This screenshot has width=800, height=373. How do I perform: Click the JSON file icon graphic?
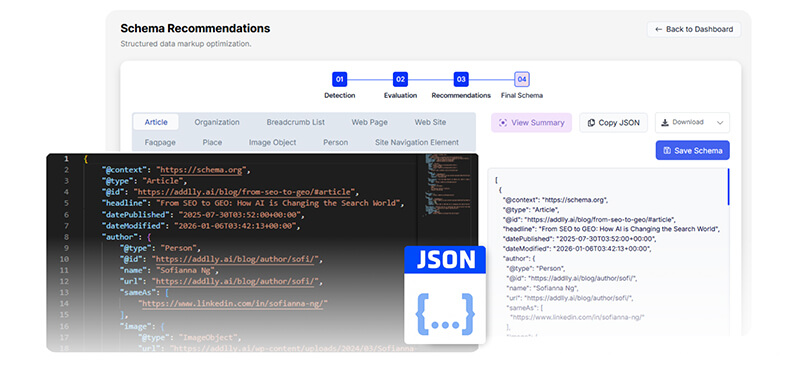(x=445, y=295)
